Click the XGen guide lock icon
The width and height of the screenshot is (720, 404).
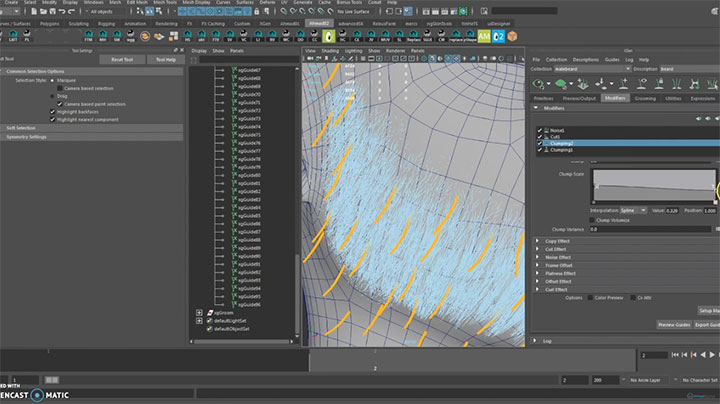659,84
